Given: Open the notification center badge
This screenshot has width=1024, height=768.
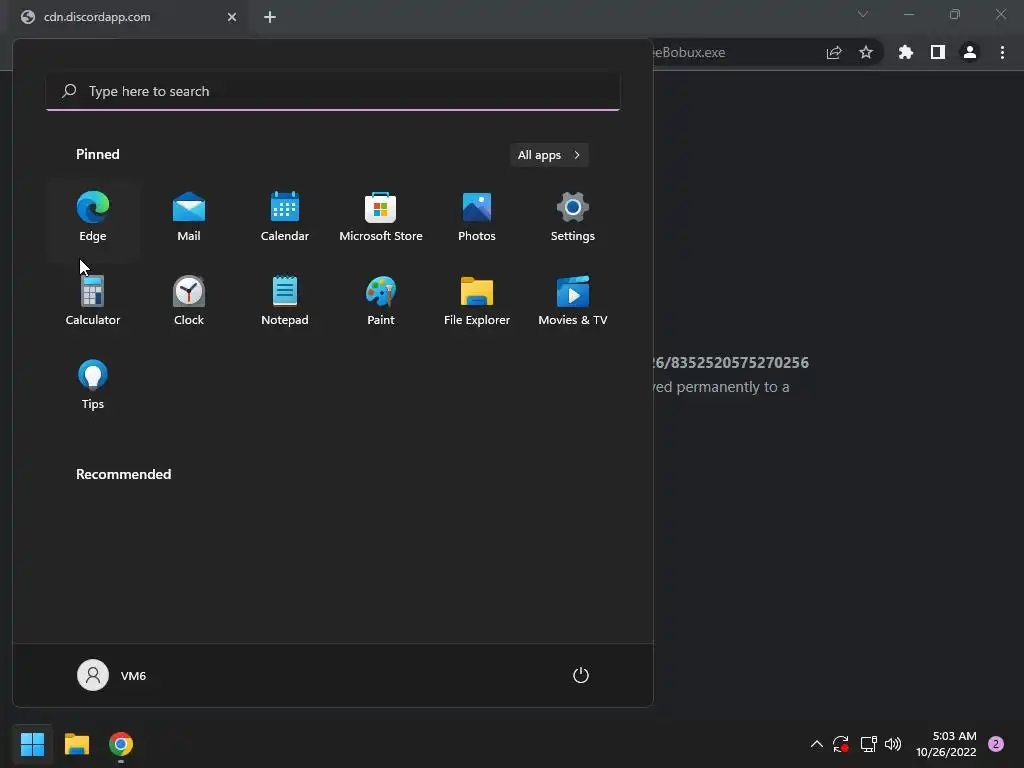Looking at the screenshot, I should tap(996, 744).
